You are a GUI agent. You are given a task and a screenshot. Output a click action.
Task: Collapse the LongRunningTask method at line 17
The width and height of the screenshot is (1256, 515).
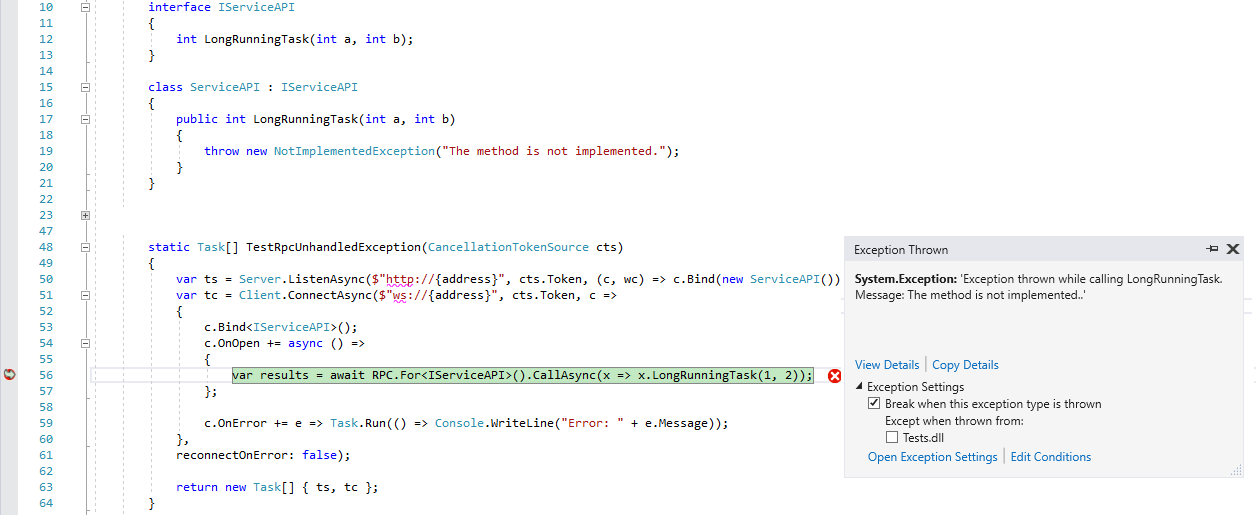pos(85,119)
